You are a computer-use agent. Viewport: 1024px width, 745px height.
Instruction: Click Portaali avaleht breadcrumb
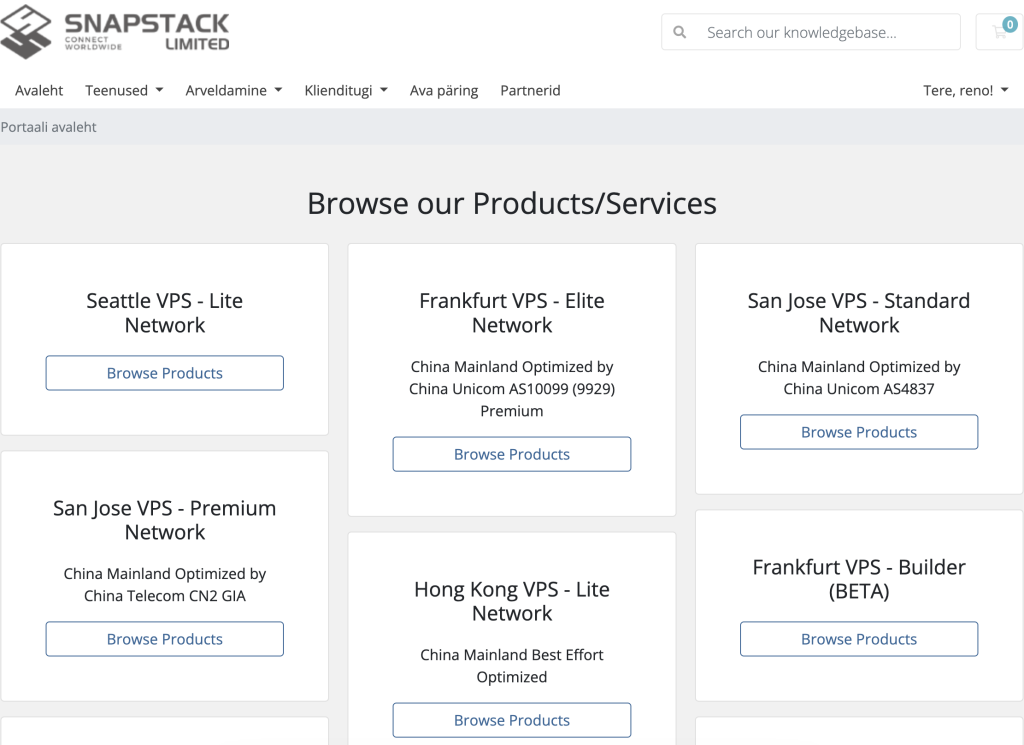pyautogui.click(x=48, y=127)
